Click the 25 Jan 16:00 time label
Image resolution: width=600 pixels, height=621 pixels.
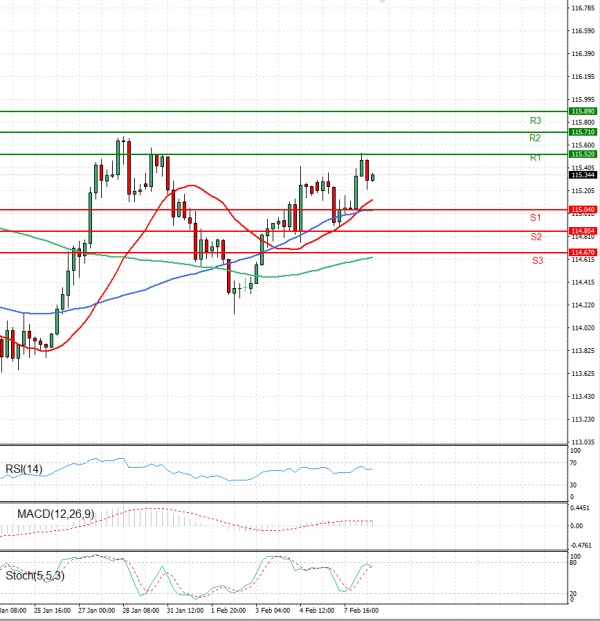pos(52,610)
